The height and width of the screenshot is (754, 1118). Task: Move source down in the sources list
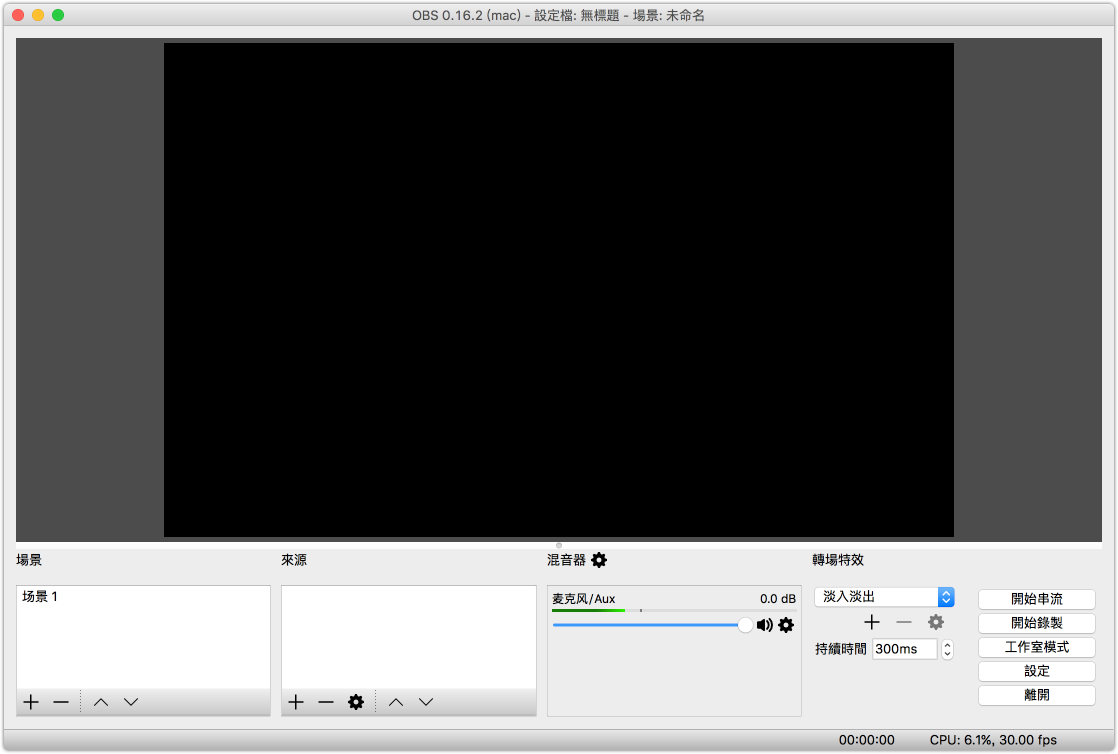[x=426, y=702]
